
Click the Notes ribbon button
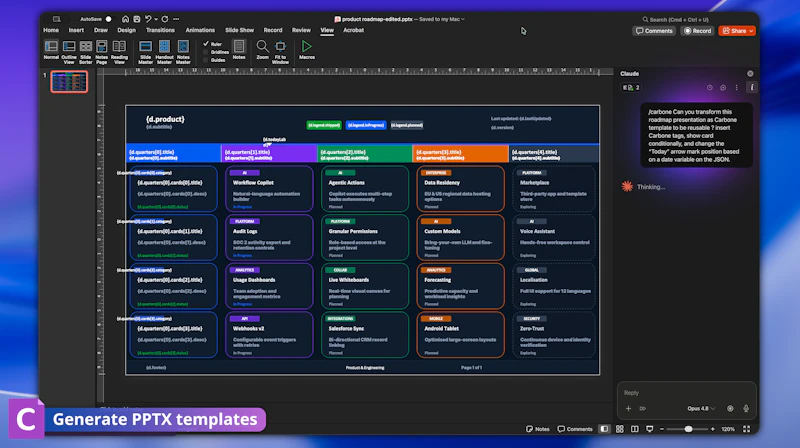point(239,49)
